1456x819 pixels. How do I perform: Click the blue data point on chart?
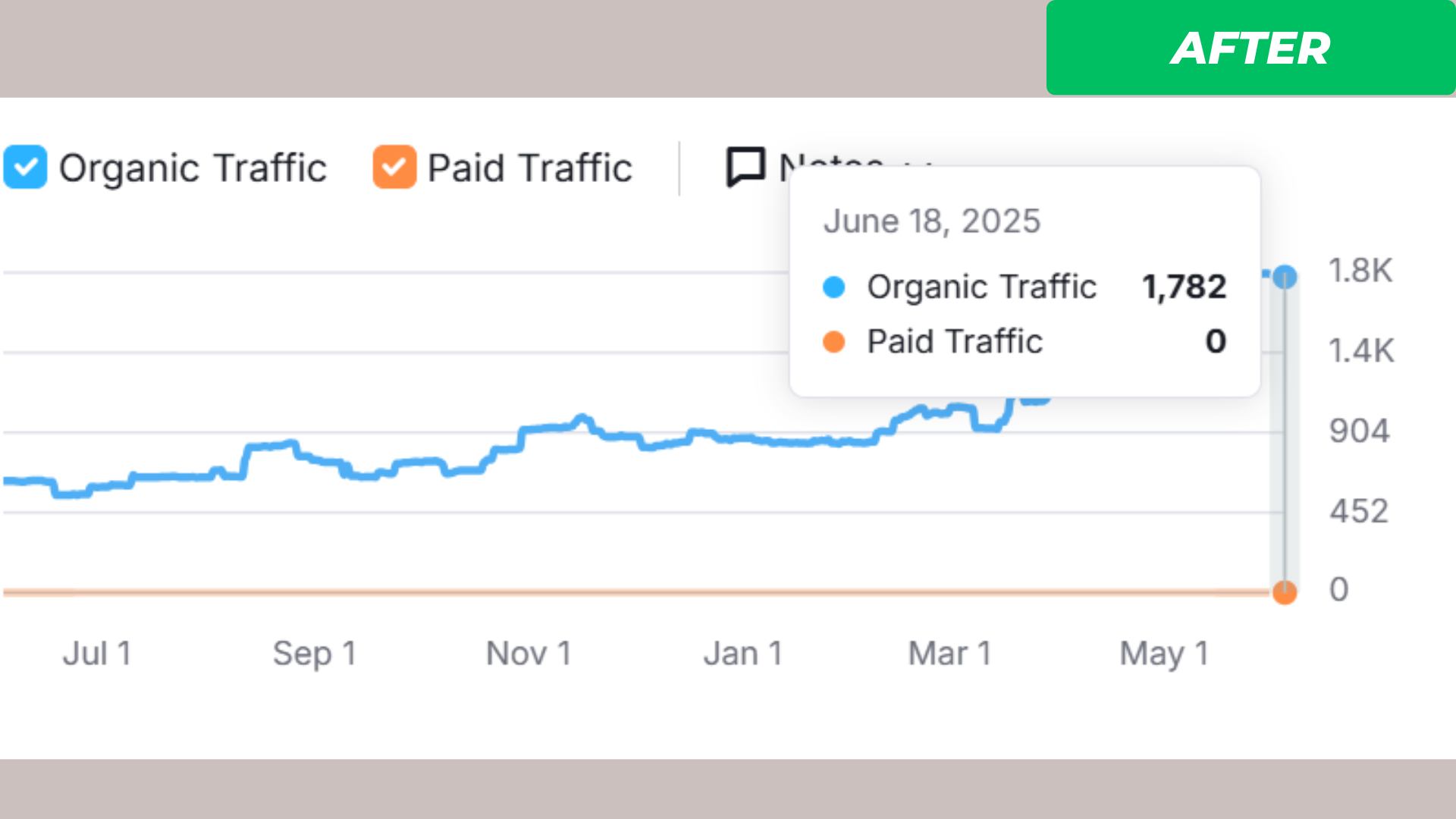pyautogui.click(x=1285, y=277)
